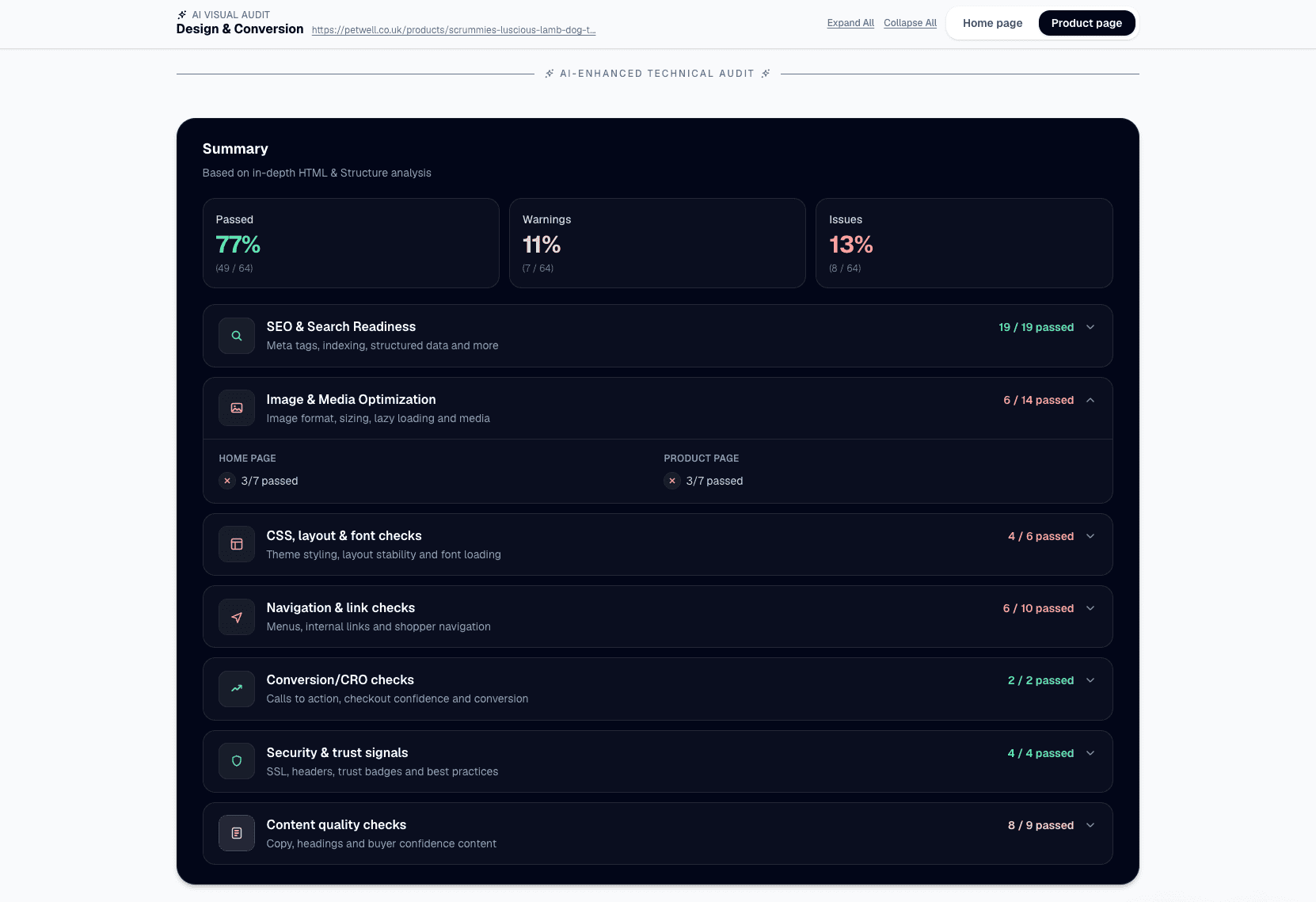Viewport: 1316px width, 902px height.
Task: Click the 'Image & Media Optimization' title
Action: pos(351,399)
